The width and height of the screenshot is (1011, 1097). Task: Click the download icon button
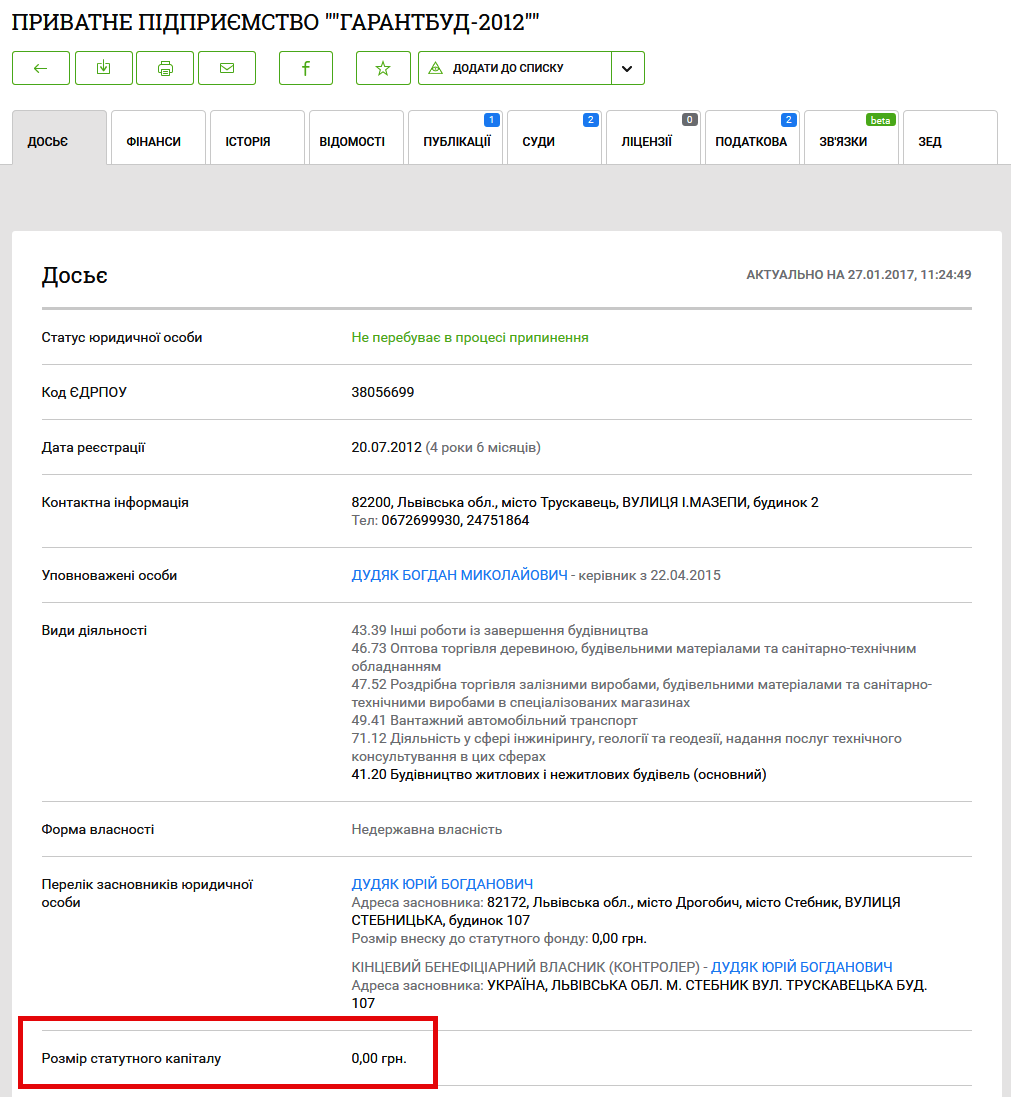tap(103, 68)
